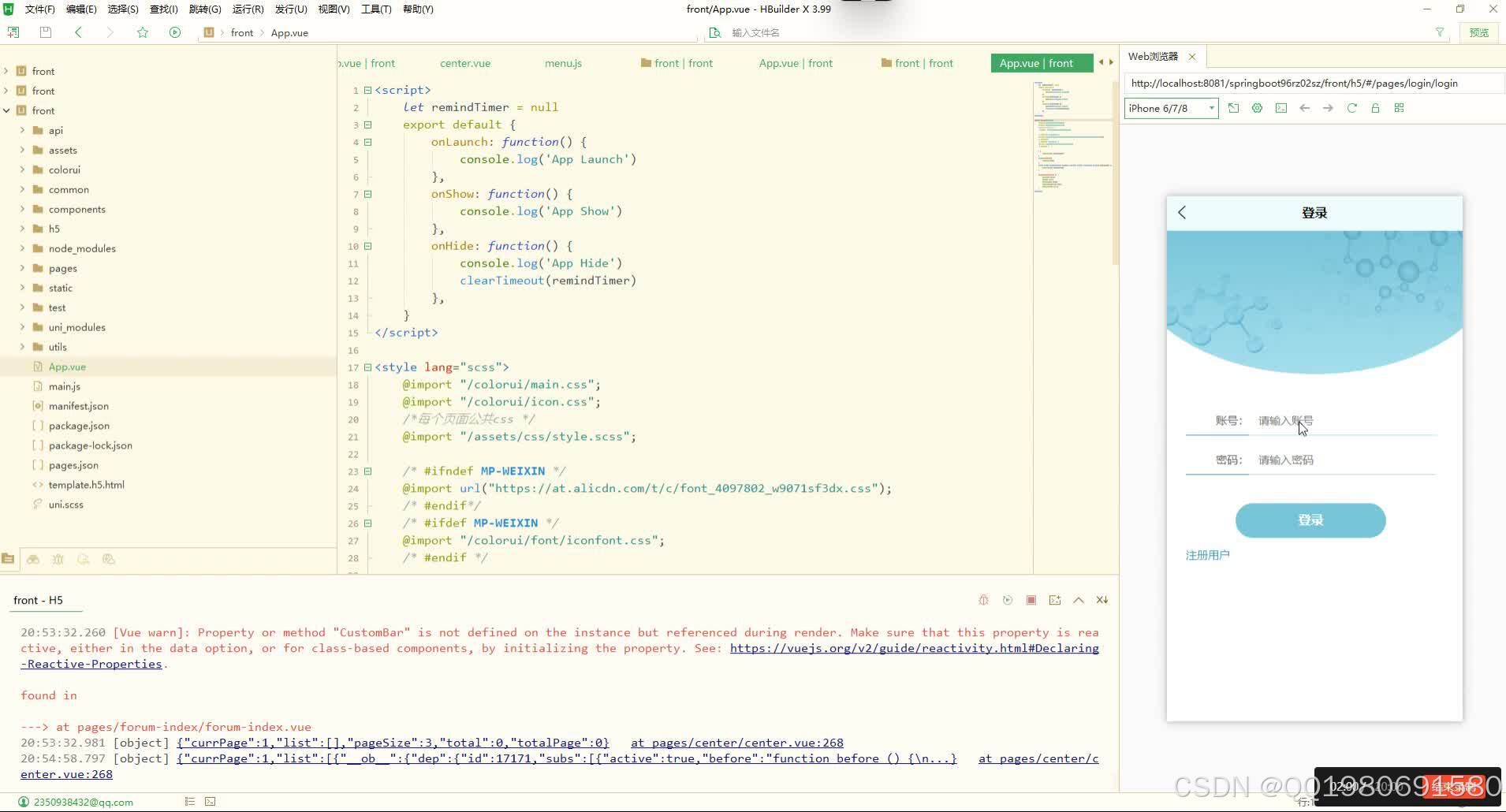
Task: Click the debug bug icon in console toolbar
Action: (x=983, y=600)
